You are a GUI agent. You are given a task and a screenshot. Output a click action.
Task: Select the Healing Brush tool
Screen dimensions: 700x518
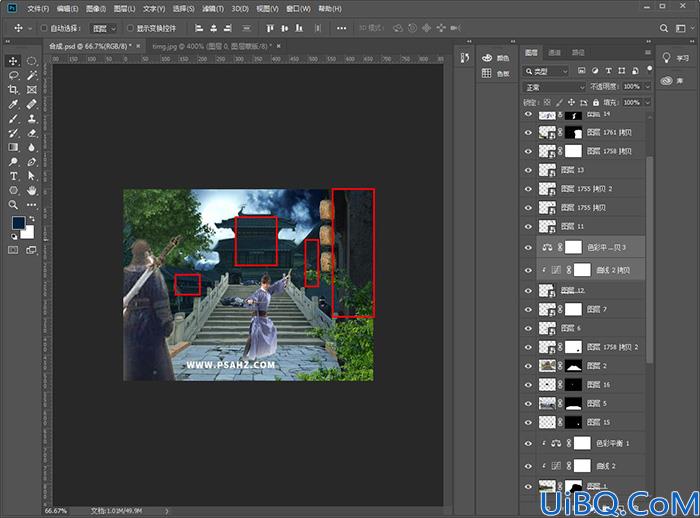coord(31,104)
